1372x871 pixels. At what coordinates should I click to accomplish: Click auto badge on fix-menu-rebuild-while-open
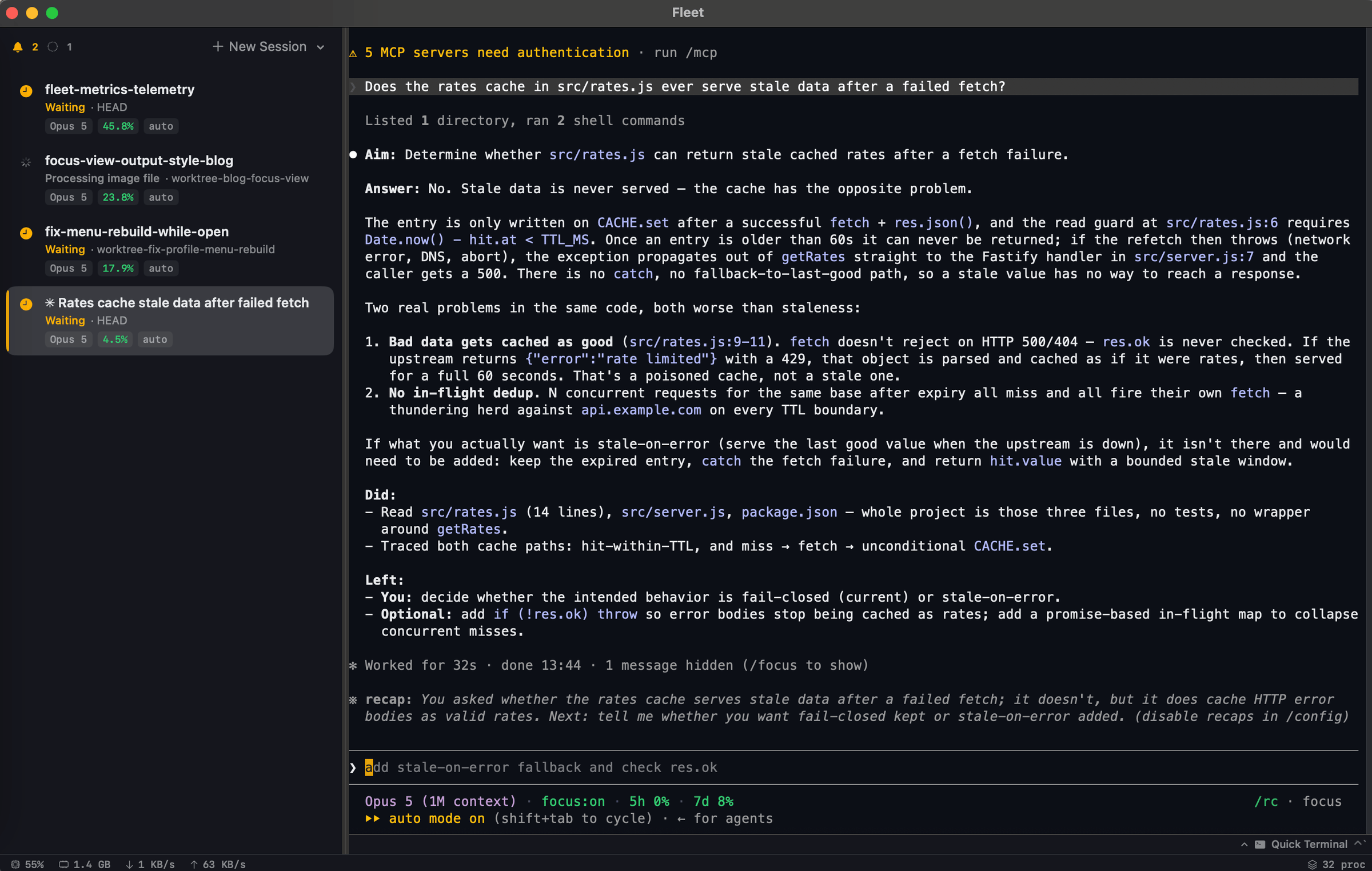pyautogui.click(x=161, y=269)
